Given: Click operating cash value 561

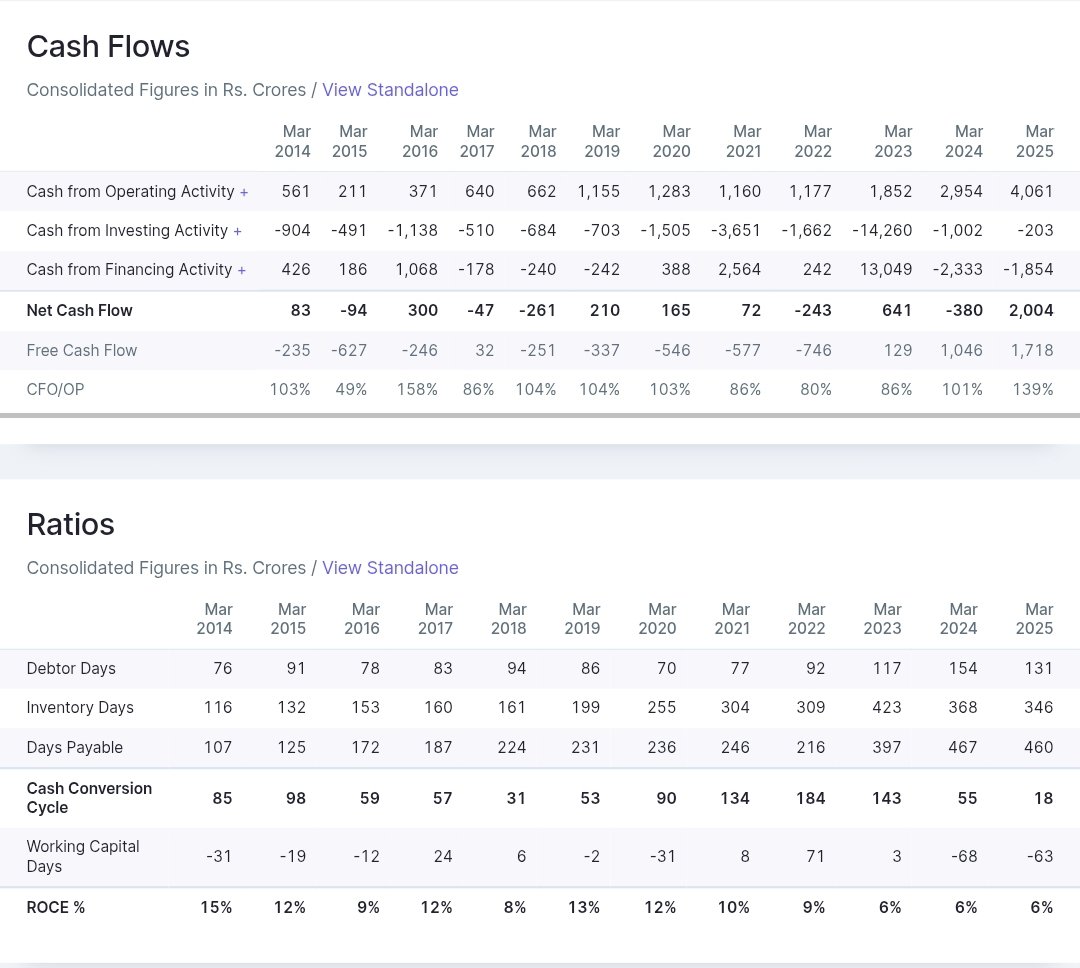Looking at the screenshot, I should pos(296,192).
